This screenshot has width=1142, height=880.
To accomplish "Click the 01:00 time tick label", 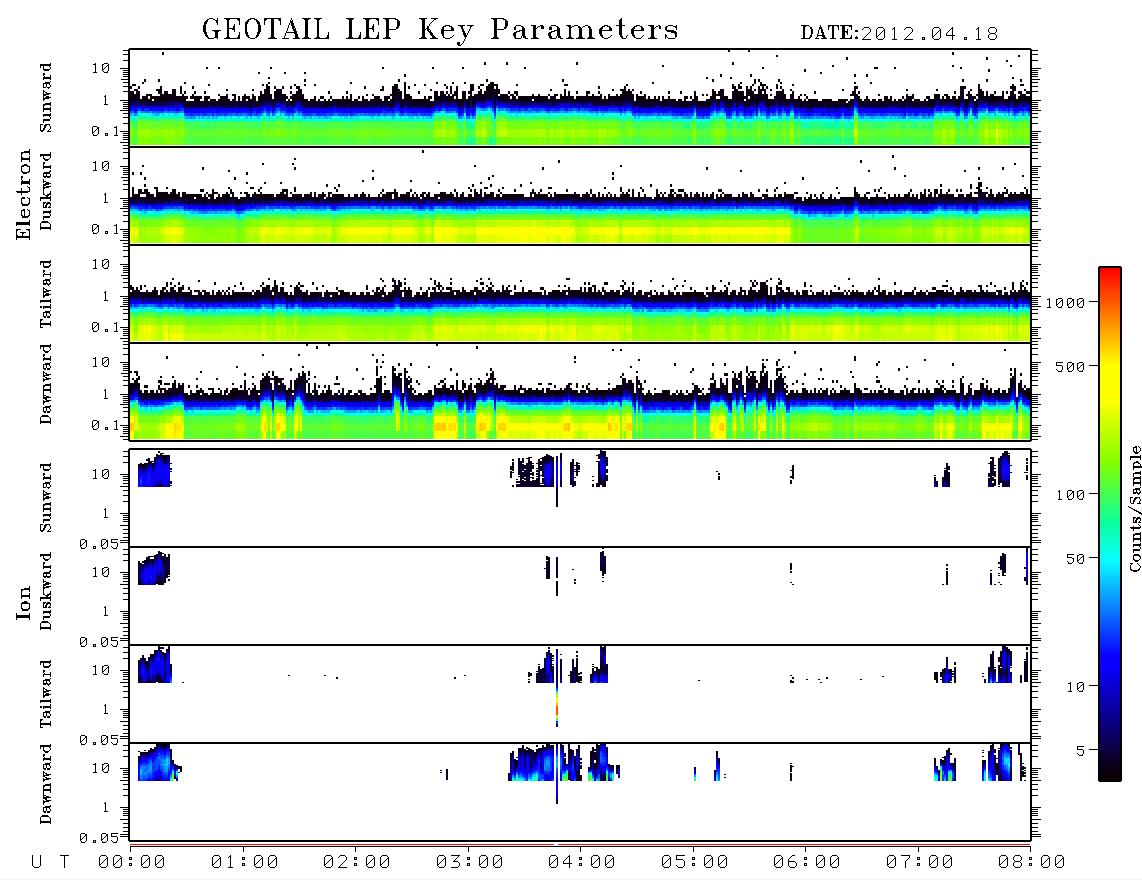I will [x=245, y=862].
